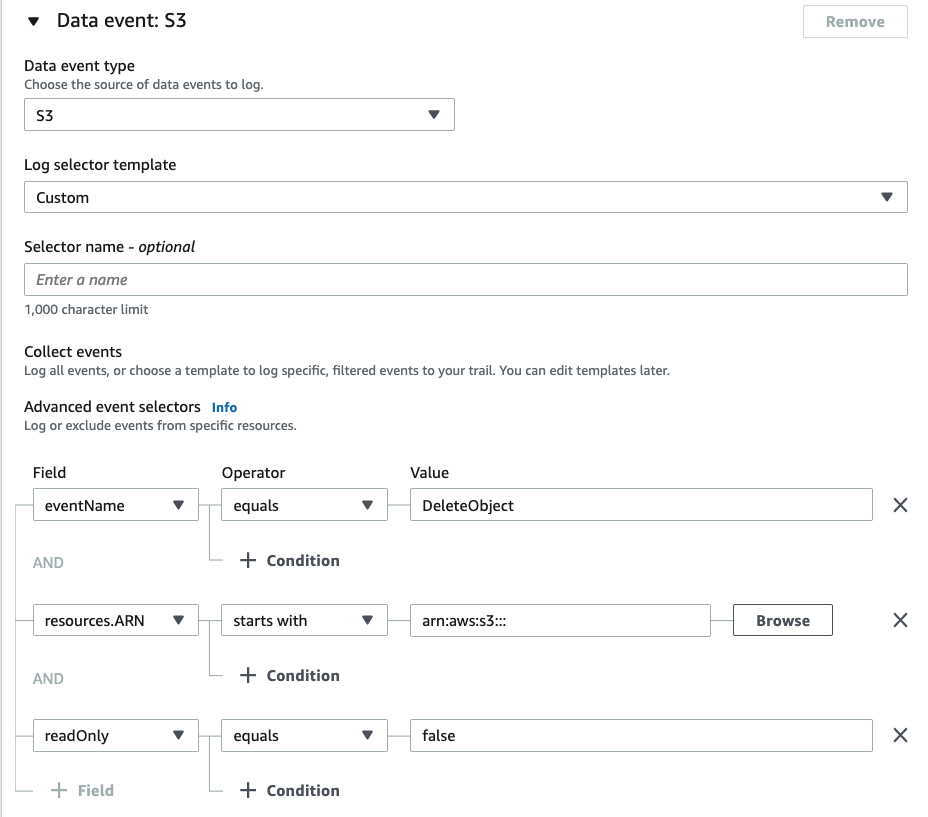Add a condition under the eventName selector
This screenshot has width=928, height=817.
tap(288, 560)
